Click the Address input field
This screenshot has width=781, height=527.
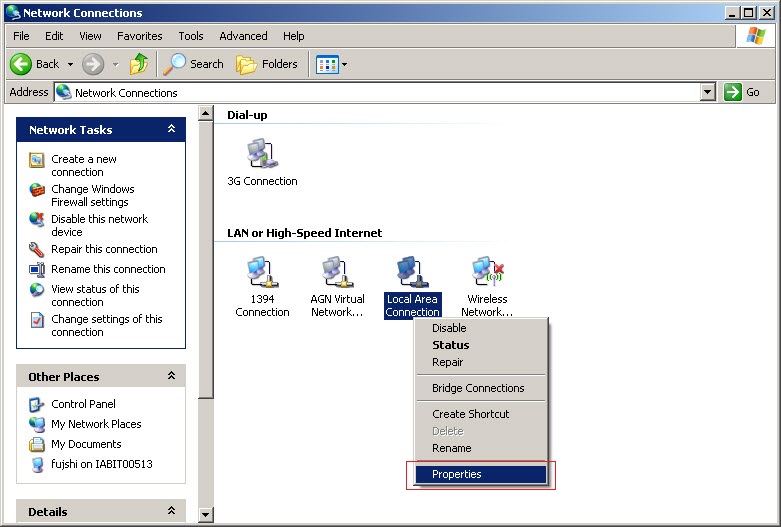[x=377, y=92]
